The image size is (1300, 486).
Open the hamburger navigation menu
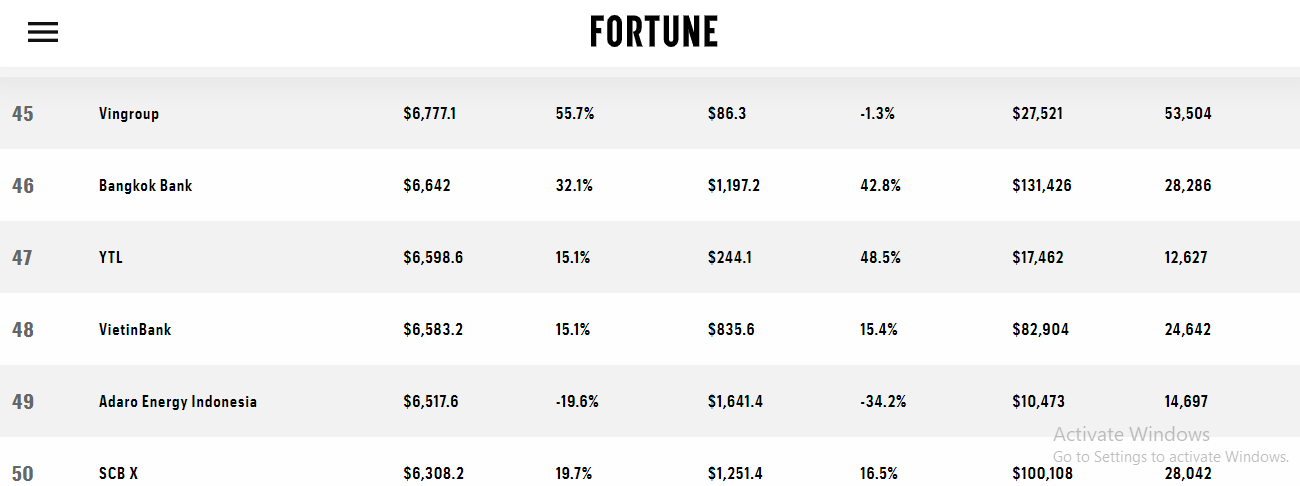[43, 32]
